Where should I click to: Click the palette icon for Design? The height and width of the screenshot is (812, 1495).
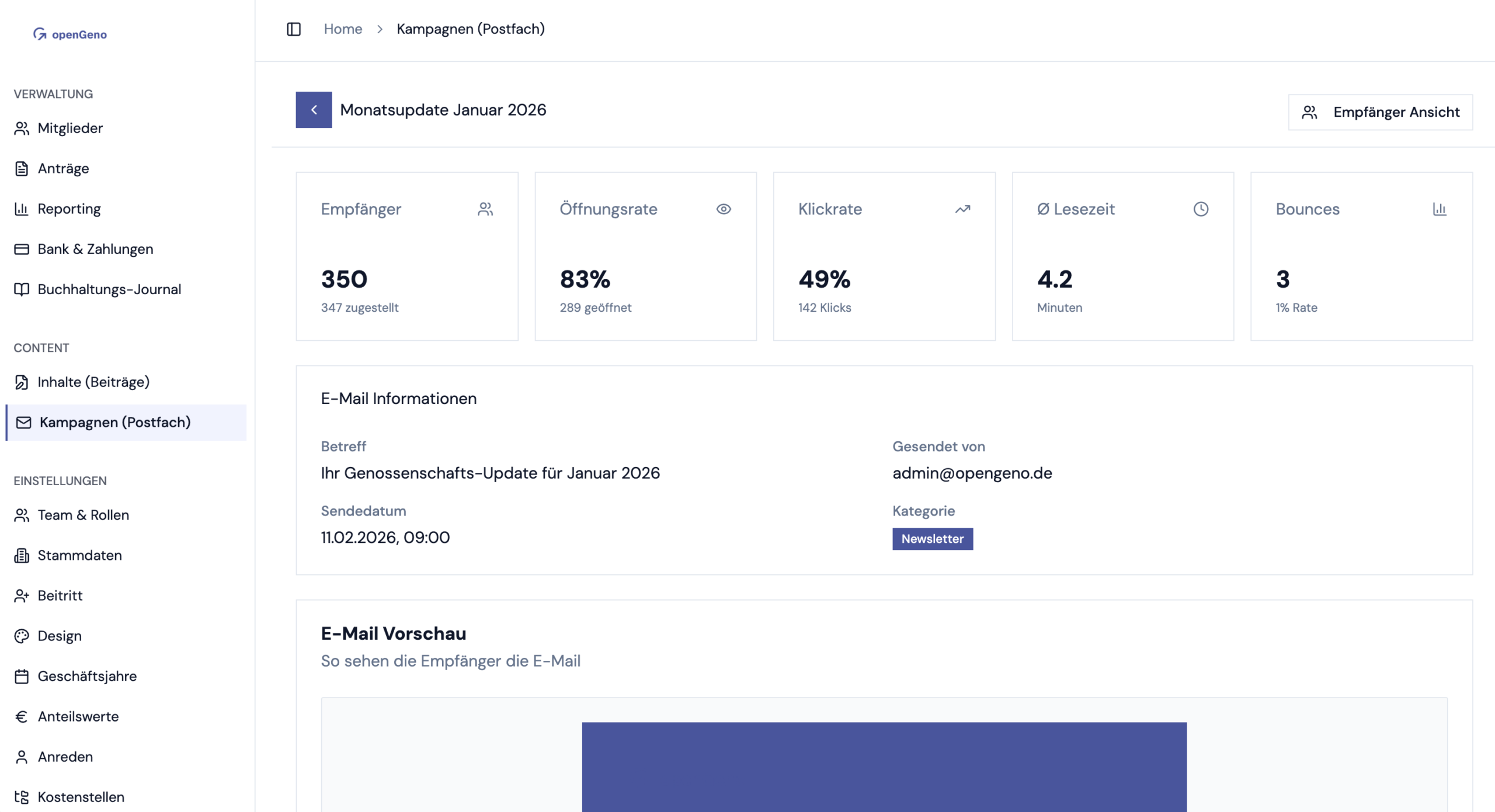pyautogui.click(x=22, y=636)
